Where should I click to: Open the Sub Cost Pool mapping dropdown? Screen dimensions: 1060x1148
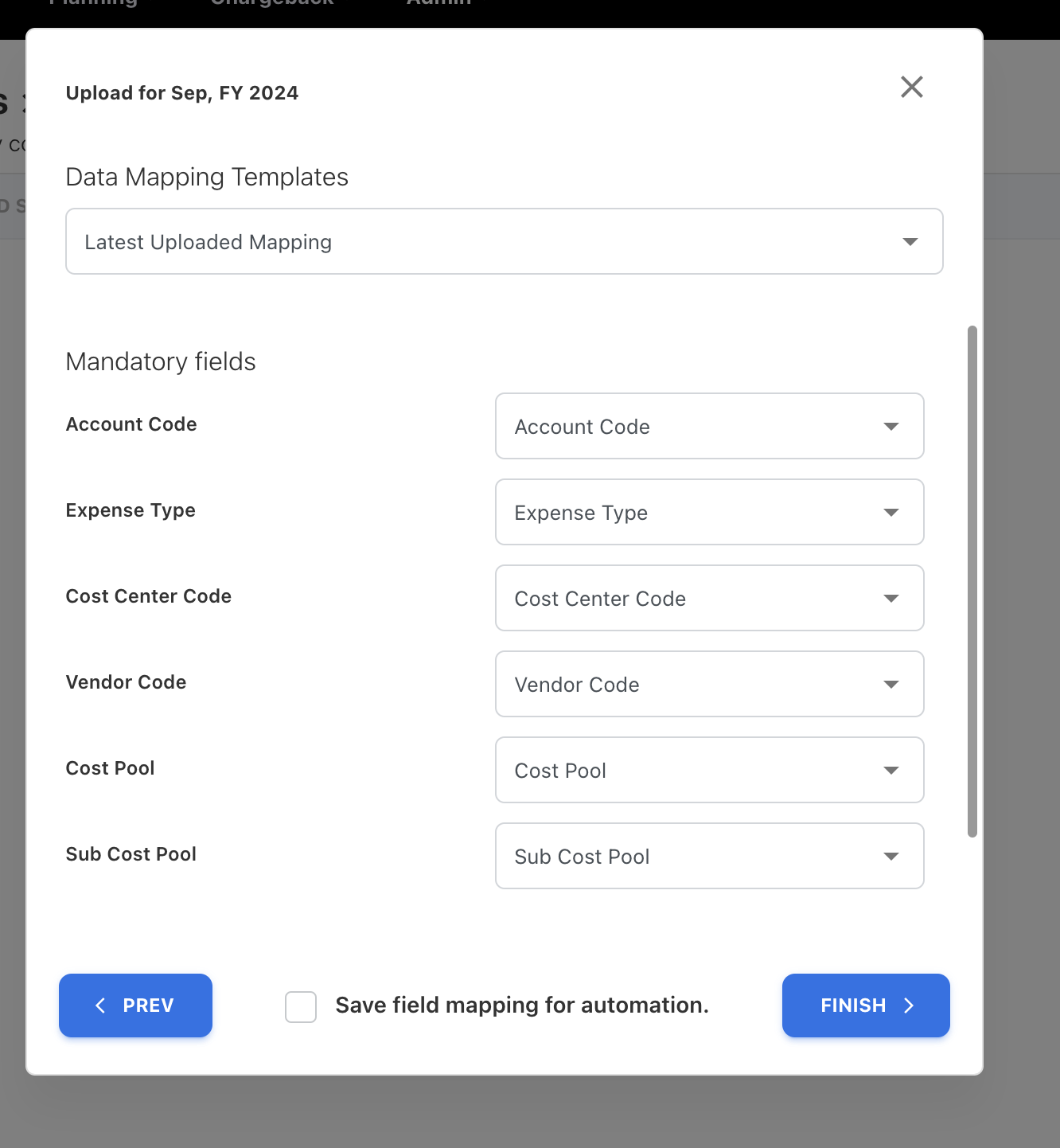(708, 856)
